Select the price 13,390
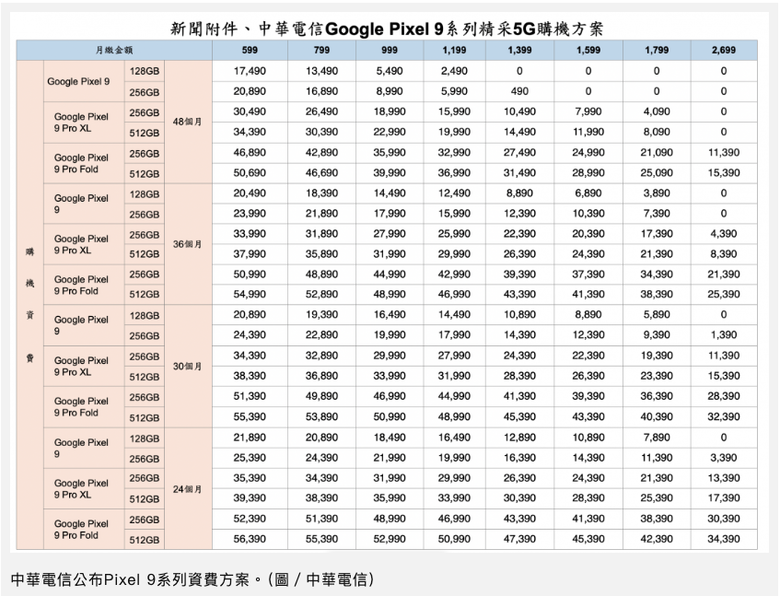The height and width of the screenshot is (596, 780). (724, 478)
